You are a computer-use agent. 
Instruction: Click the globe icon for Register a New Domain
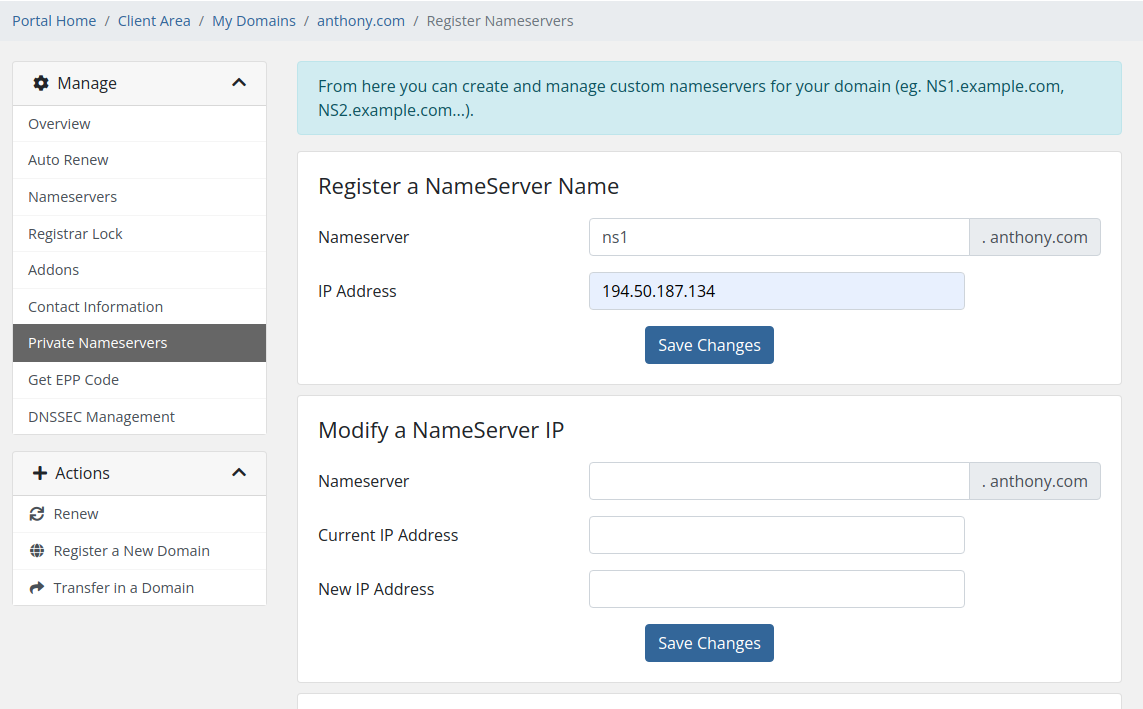click(x=36, y=551)
